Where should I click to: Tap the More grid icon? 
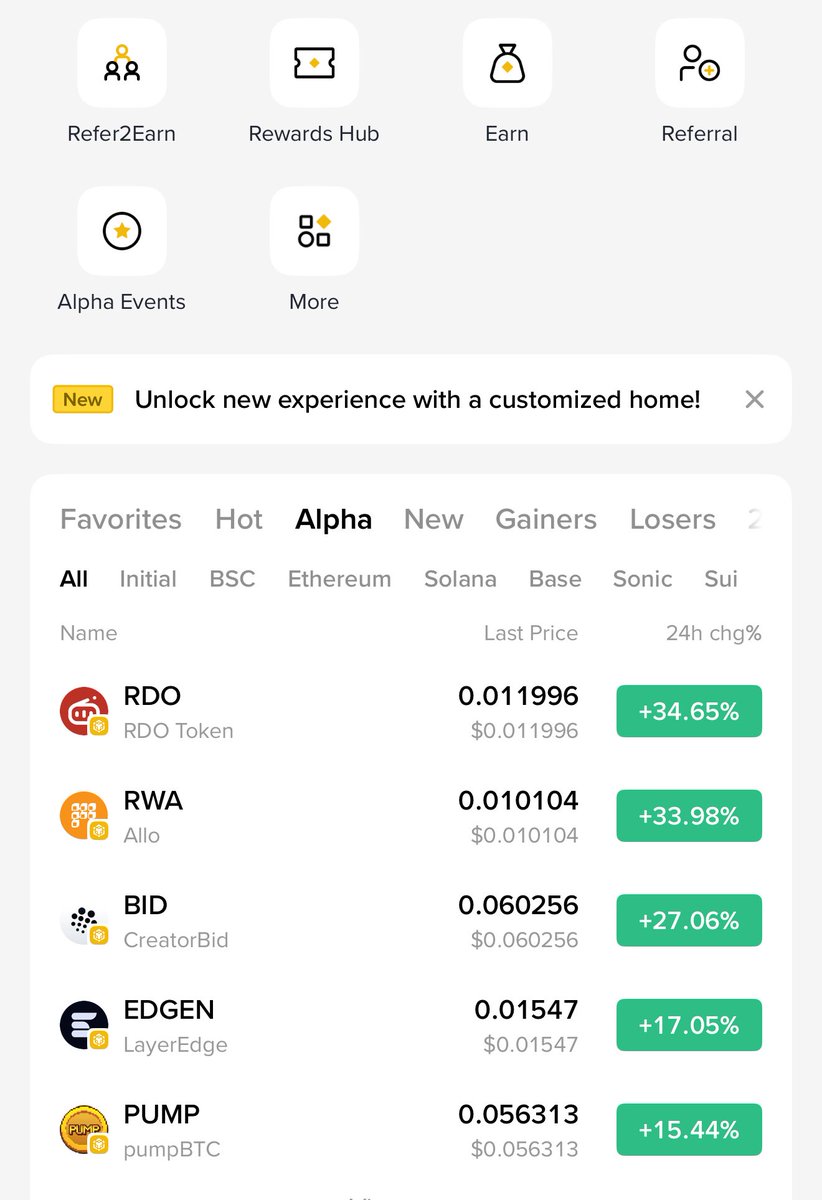[x=314, y=231]
